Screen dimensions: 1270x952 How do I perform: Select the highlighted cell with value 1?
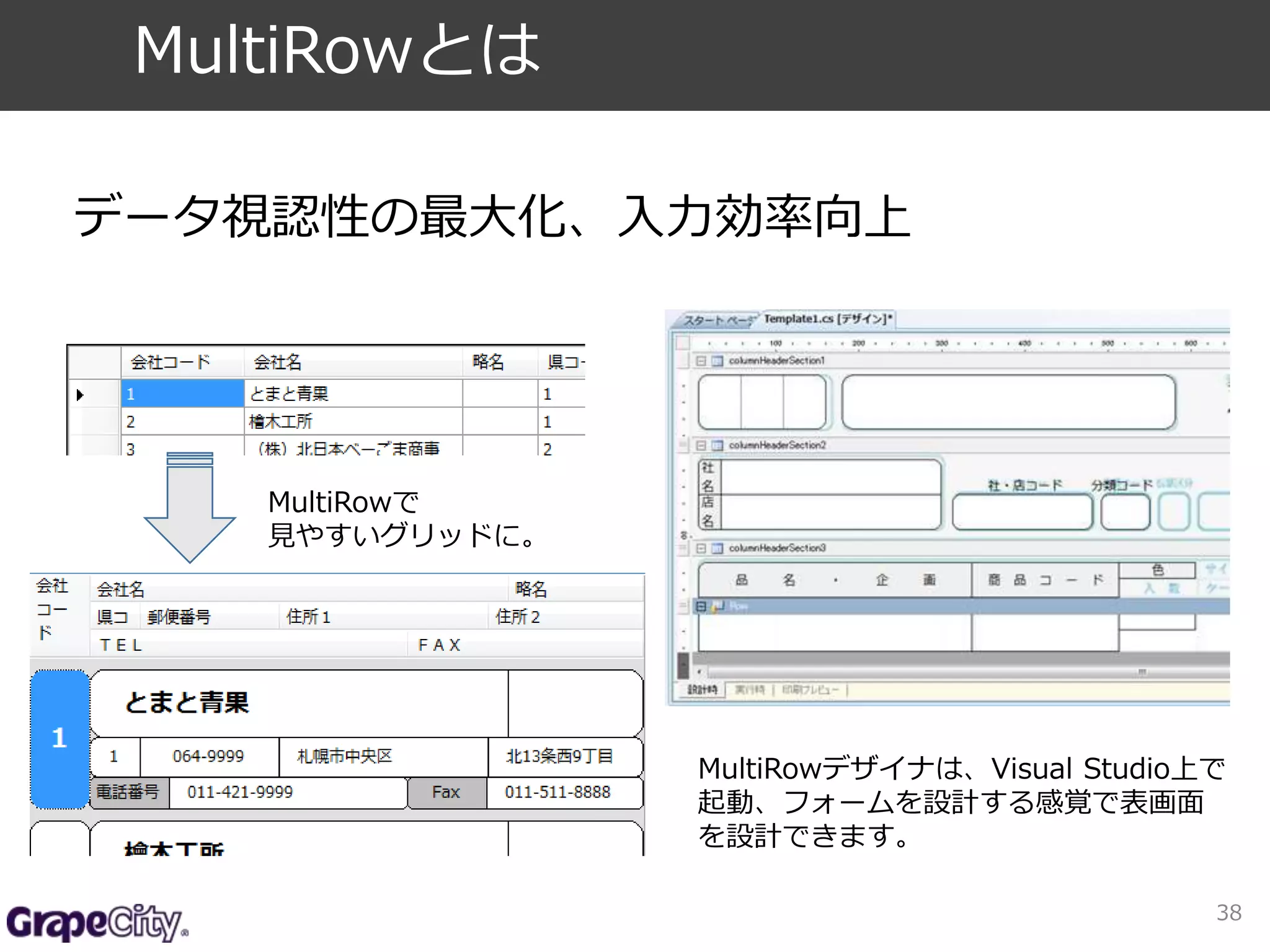point(182,394)
